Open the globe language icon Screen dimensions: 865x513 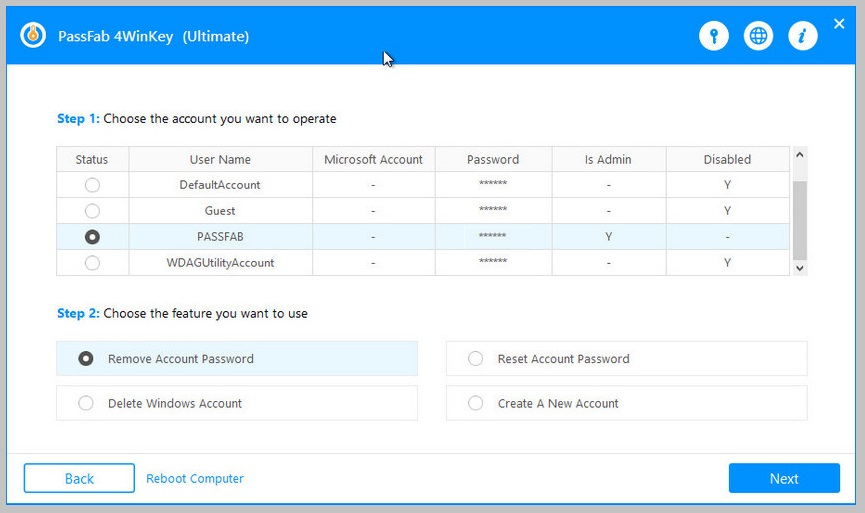[759, 36]
